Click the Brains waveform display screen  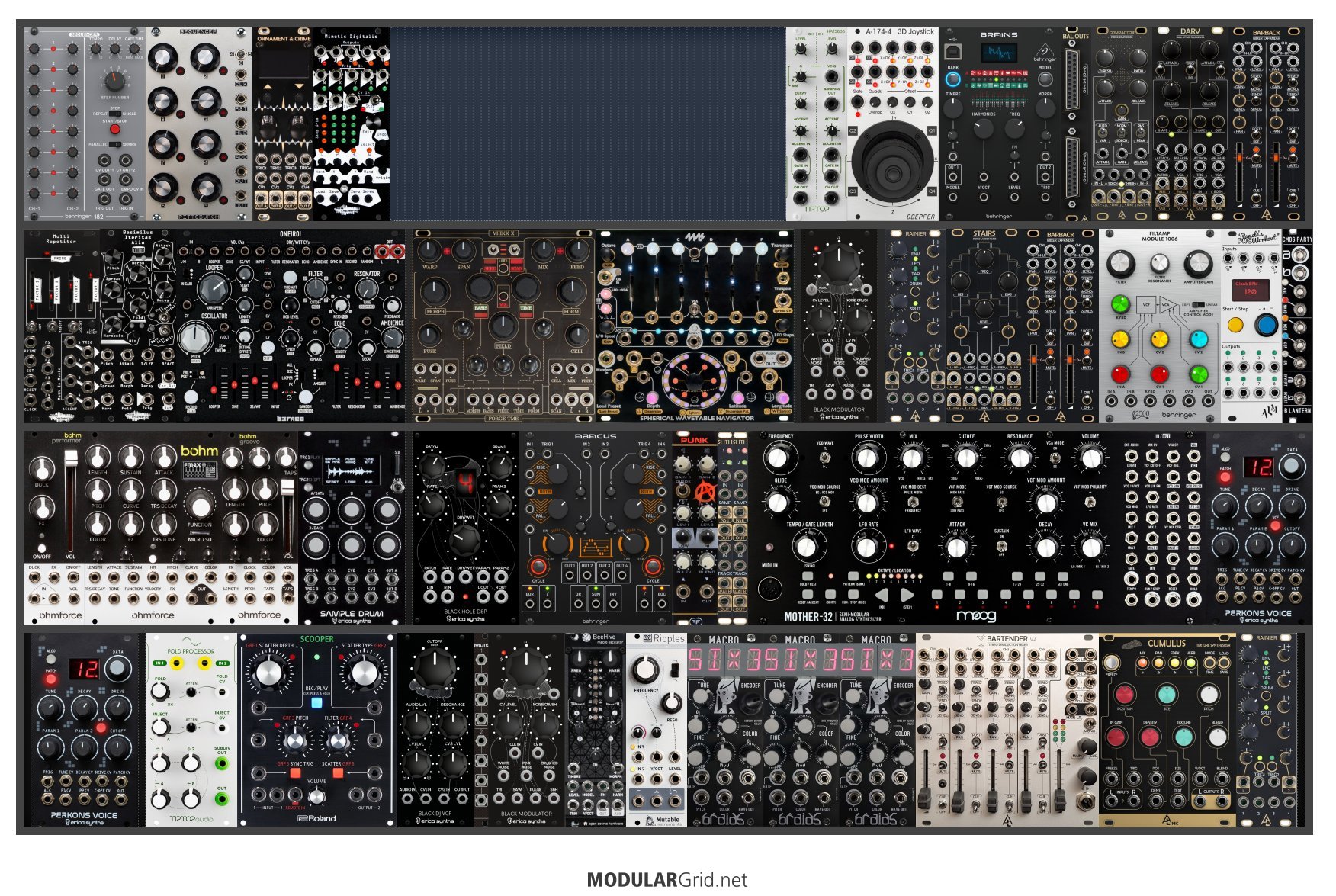(999, 53)
